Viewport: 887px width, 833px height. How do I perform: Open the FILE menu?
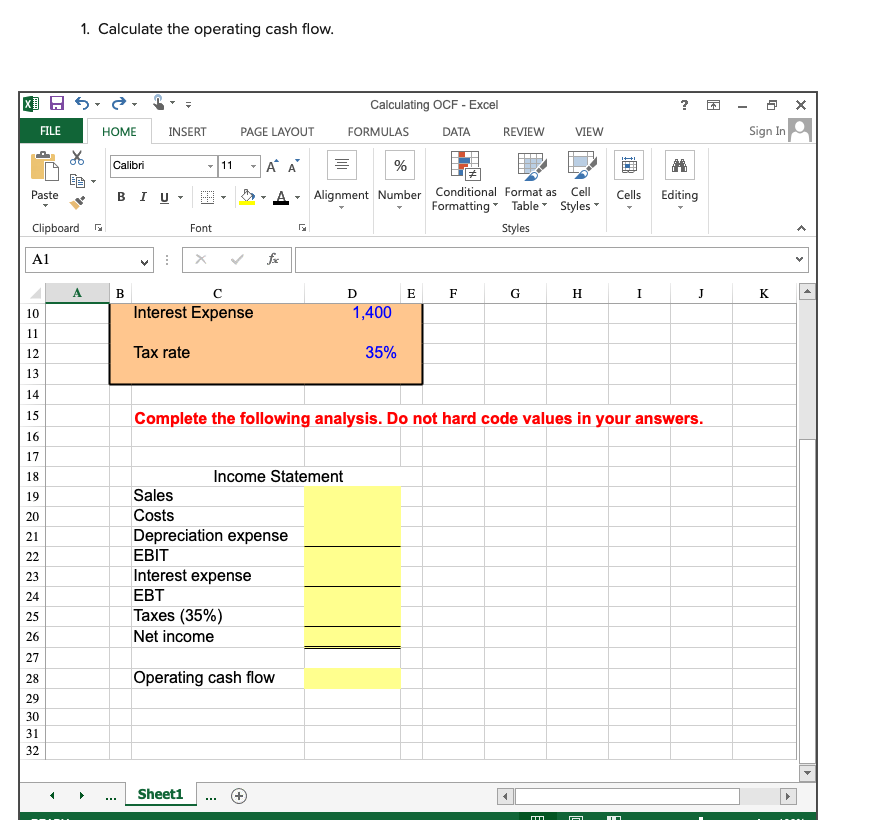coord(50,131)
